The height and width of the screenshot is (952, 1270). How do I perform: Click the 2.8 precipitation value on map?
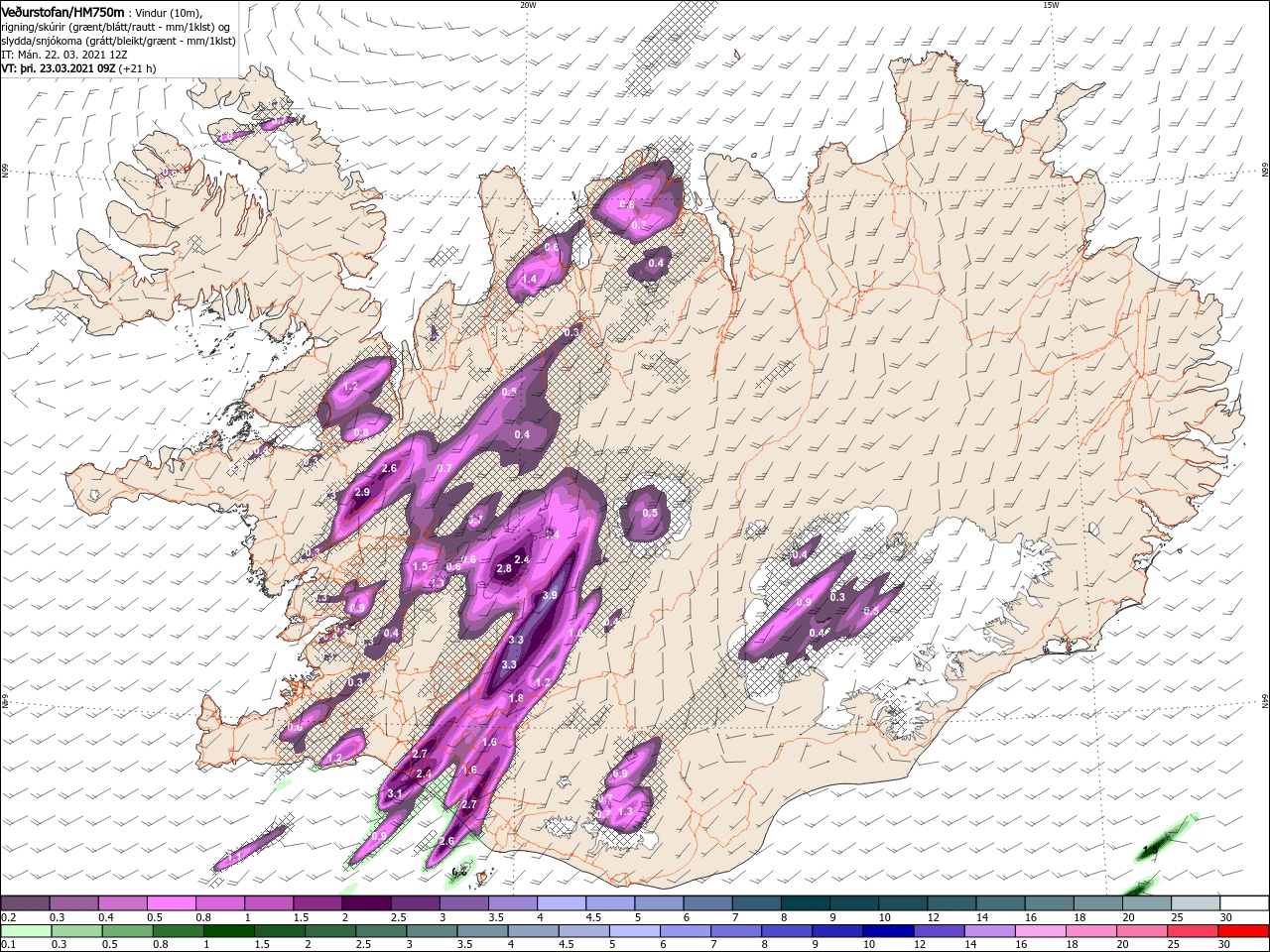point(504,568)
